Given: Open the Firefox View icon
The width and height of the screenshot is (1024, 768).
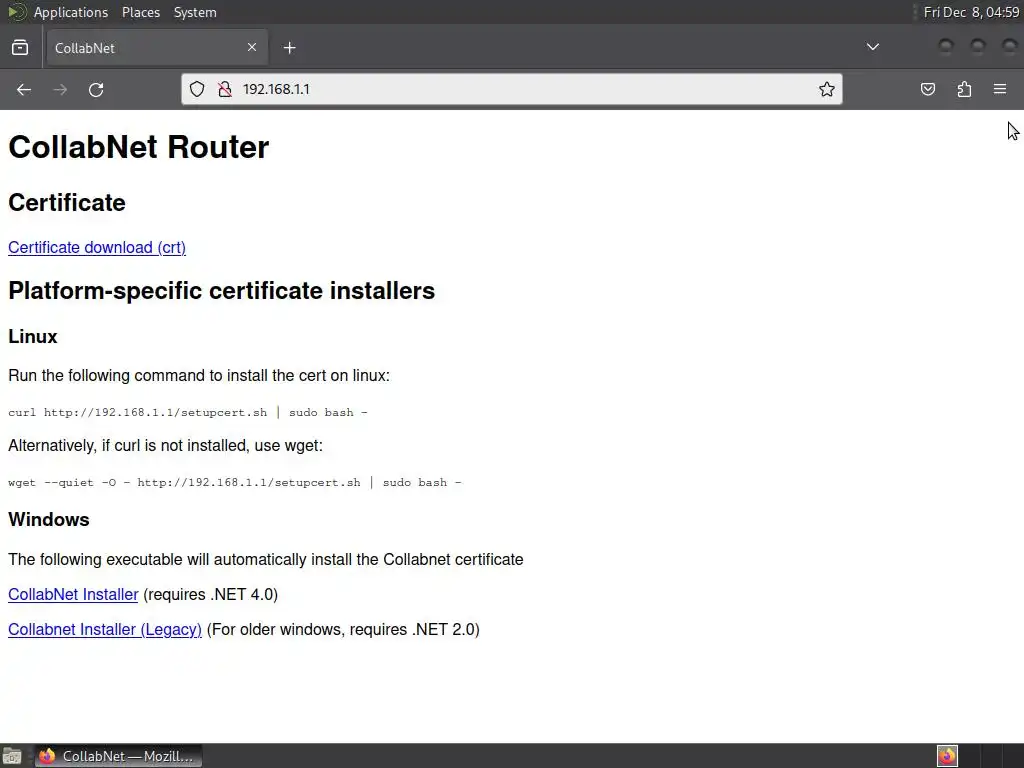Looking at the screenshot, I should click(x=20, y=48).
